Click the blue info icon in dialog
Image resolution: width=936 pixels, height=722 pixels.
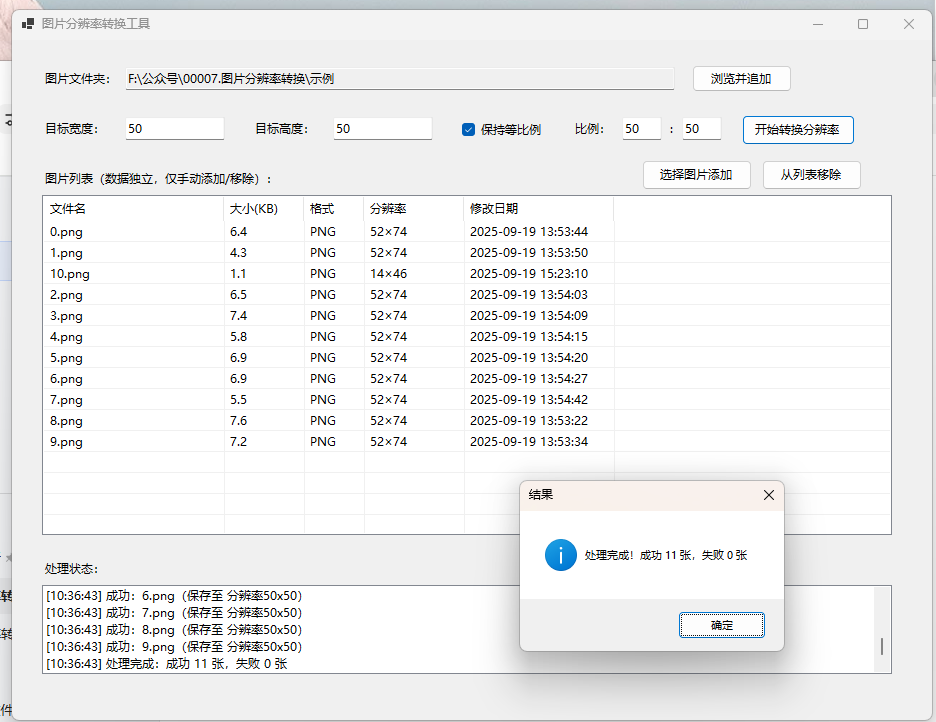(x=561, y=555)
